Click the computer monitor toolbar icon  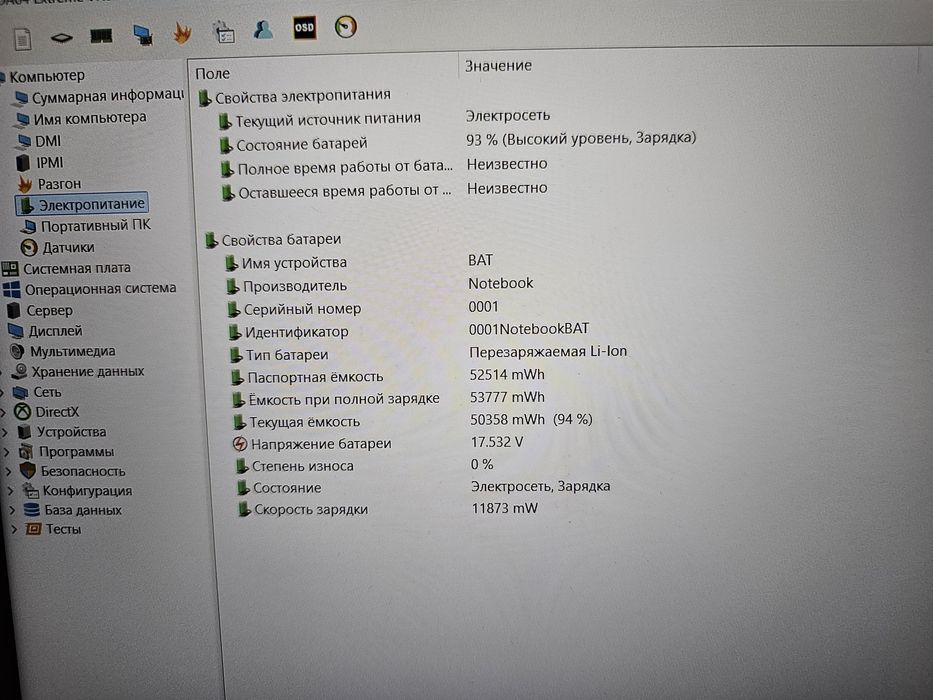tap(142, 35)
